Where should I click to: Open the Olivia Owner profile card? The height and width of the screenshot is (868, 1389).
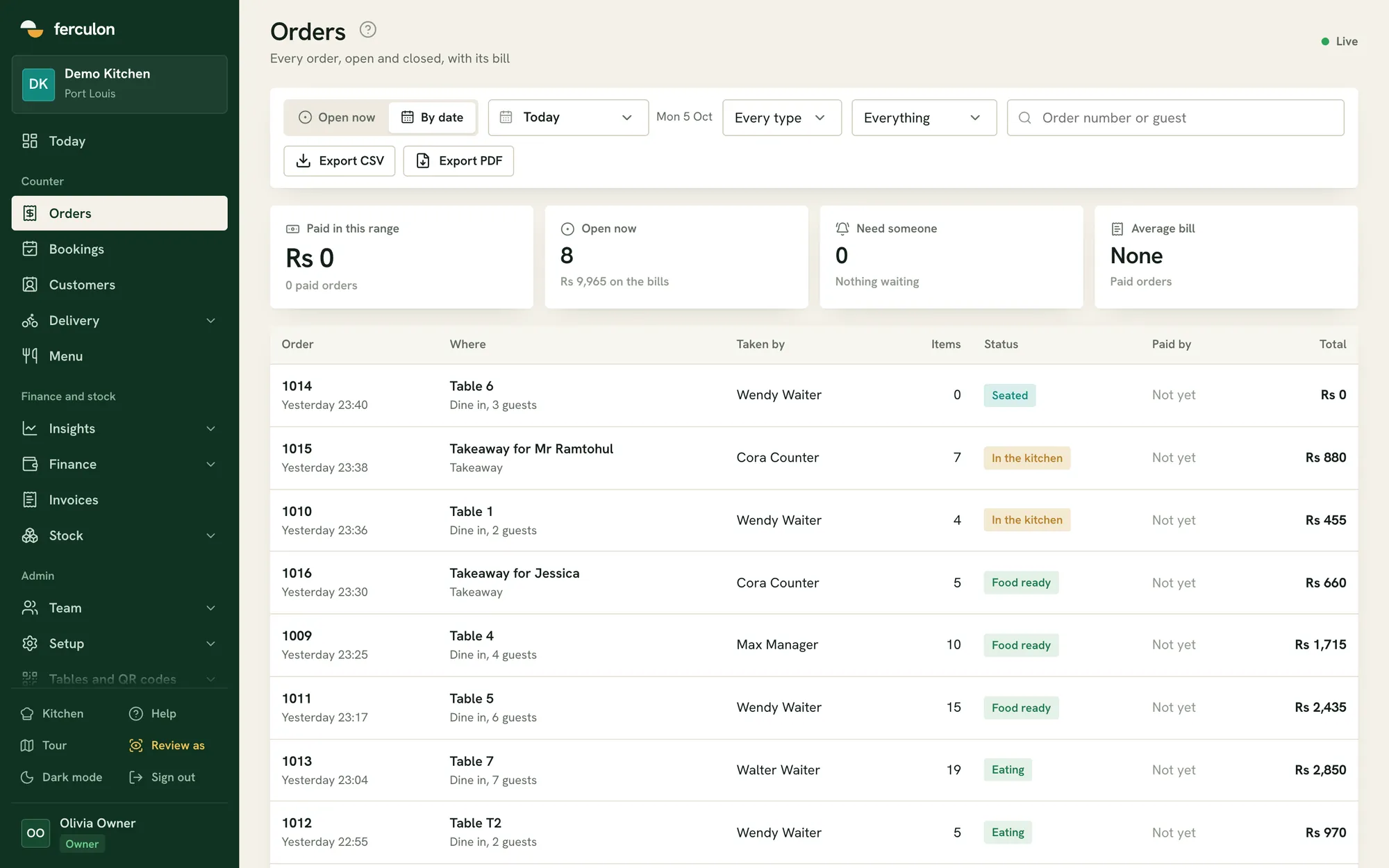tap(119, 833)
